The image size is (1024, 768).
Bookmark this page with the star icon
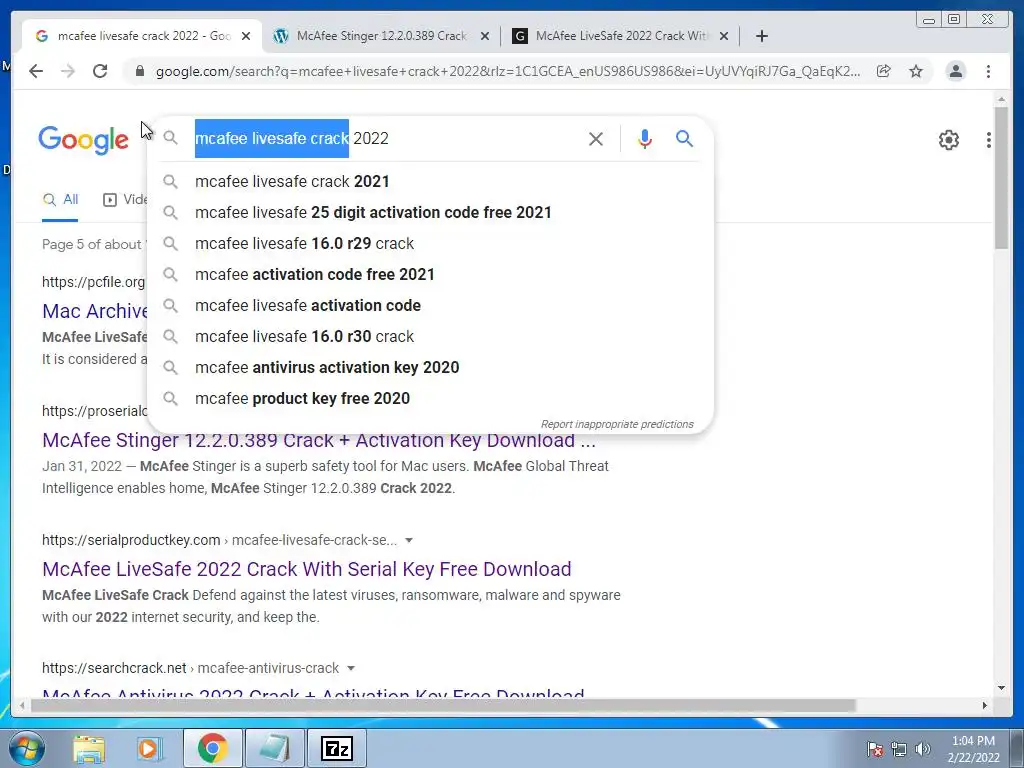916,71
